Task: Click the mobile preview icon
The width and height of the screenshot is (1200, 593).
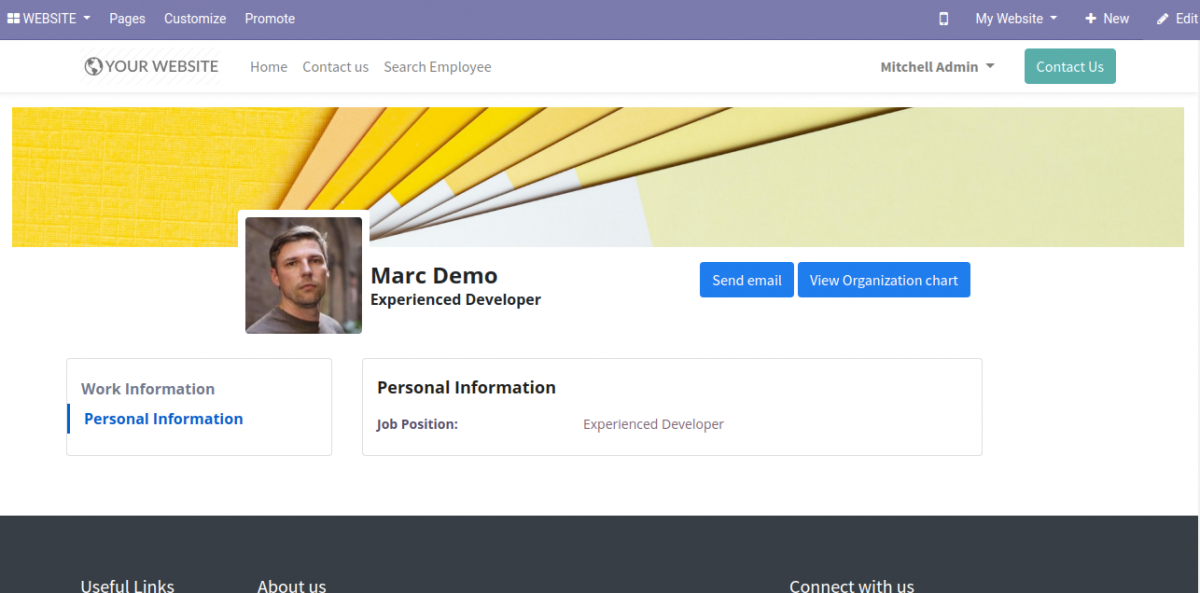Action: (x=943, y=18)
